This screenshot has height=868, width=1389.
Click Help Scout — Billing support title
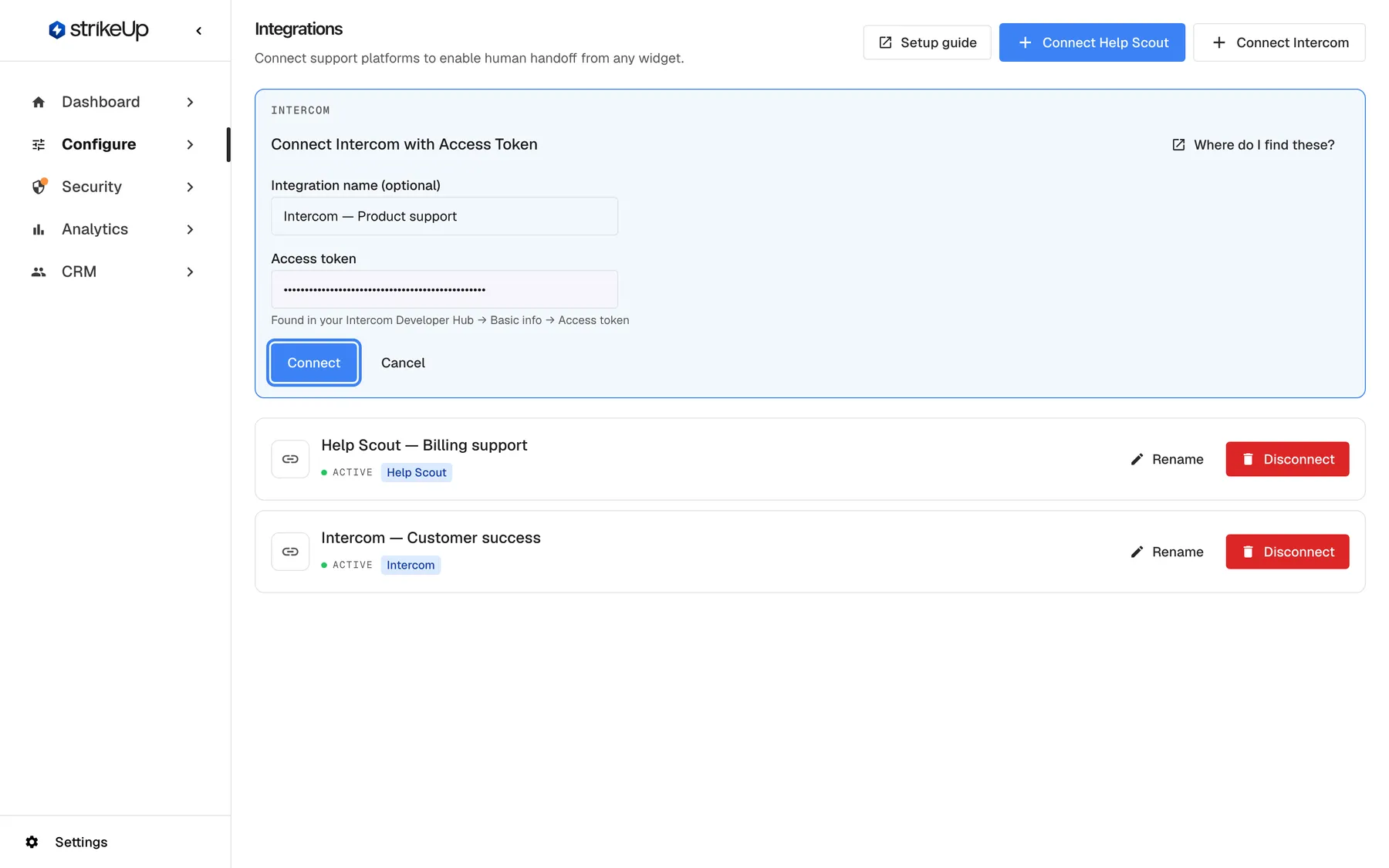click(424, 445)
